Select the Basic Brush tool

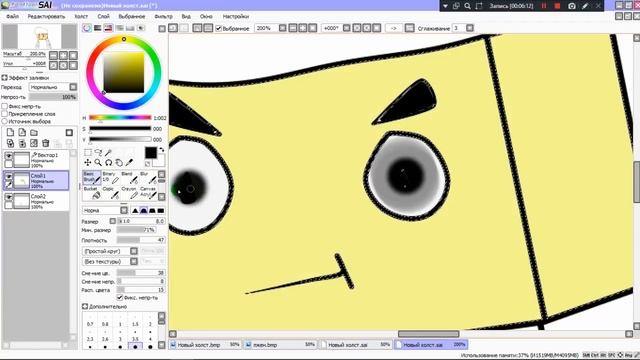[x=91, y=178]
